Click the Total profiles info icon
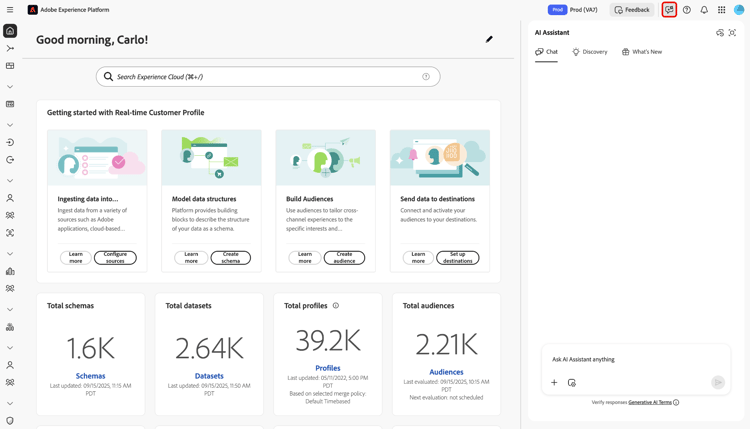Image resolution: width=750 pixels, height=429 pixels. [336, 305]
